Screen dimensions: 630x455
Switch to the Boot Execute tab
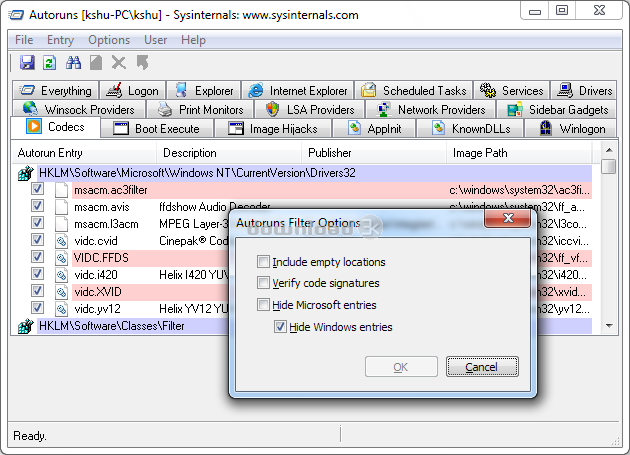click(157, 129)
